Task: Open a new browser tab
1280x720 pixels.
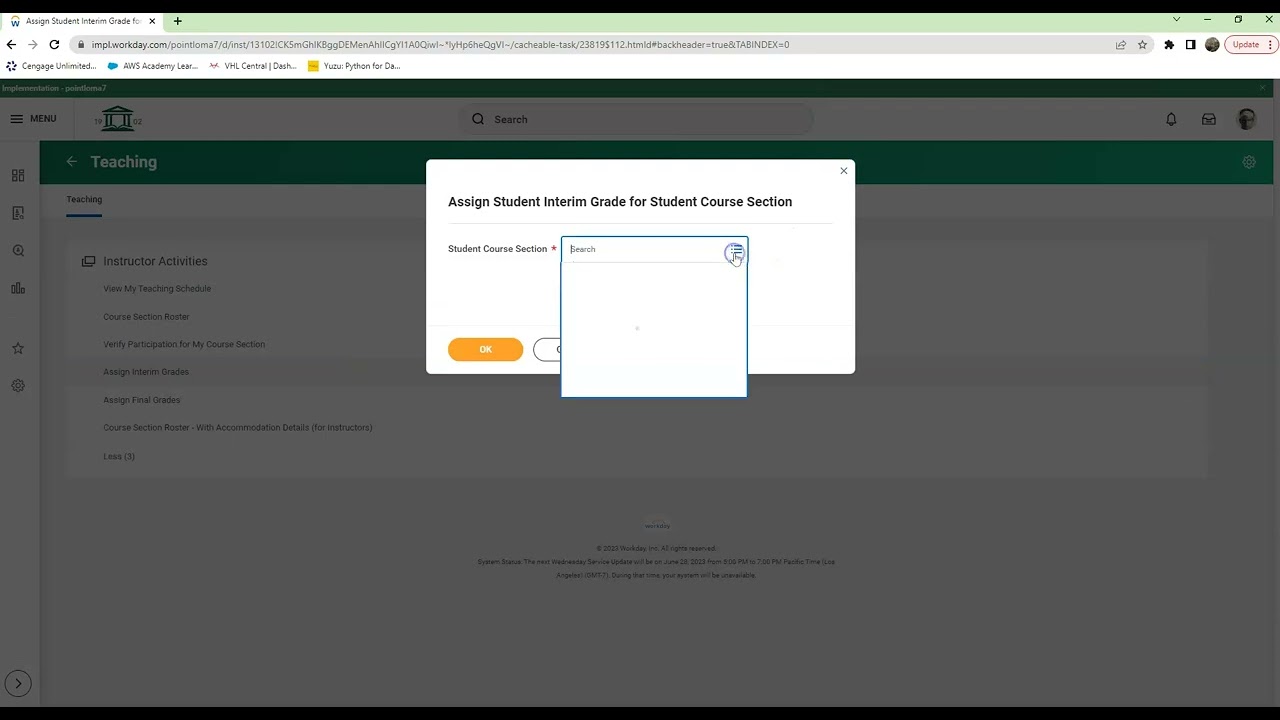Action: [178, 21]
